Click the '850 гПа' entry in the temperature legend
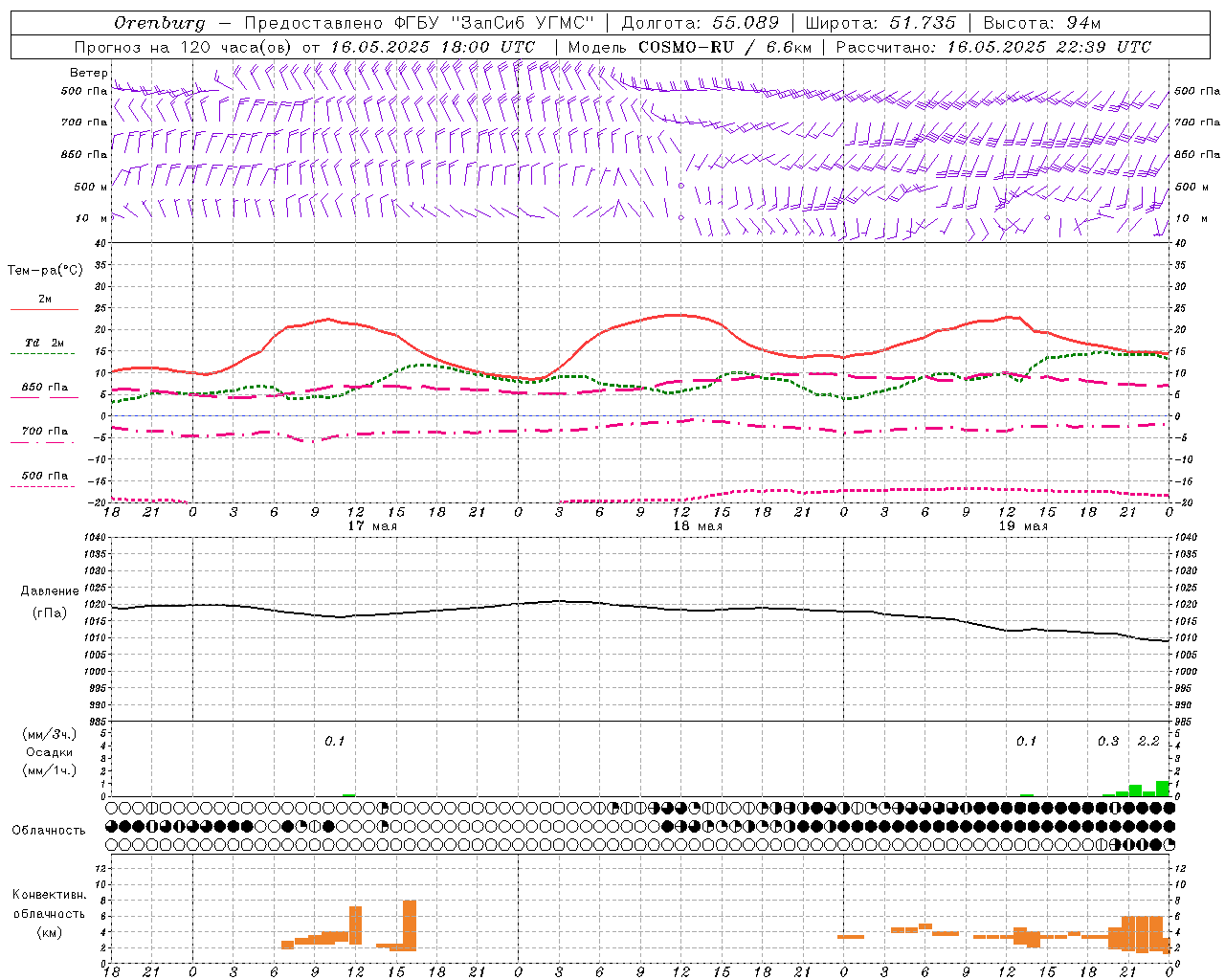The width and height of the screenshot is (1225, 980). pos(45,388)
